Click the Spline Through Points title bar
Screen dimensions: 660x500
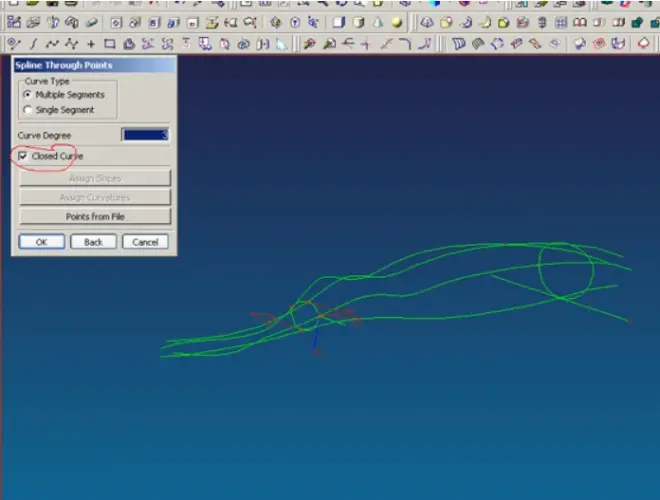94,65
